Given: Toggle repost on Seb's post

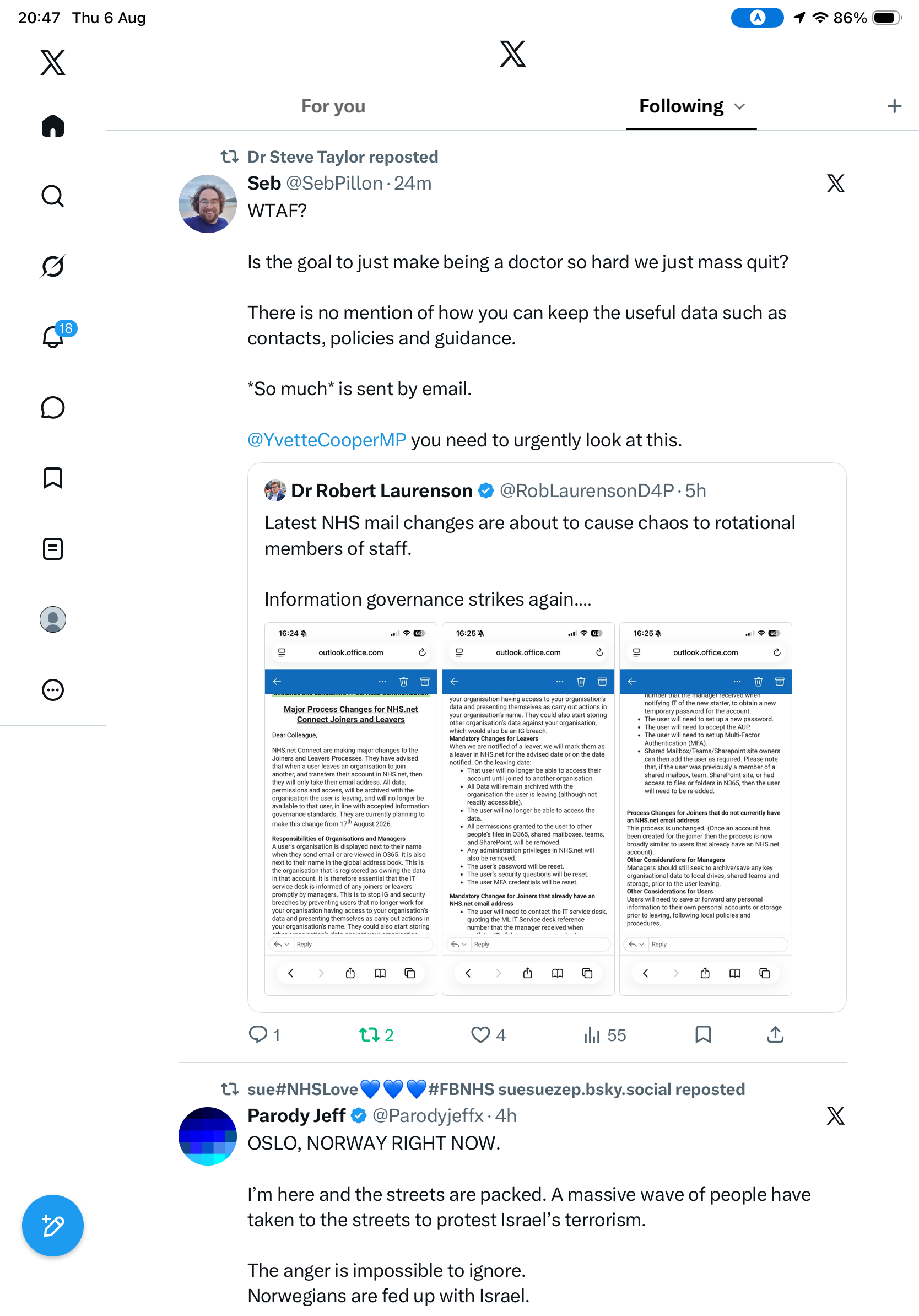Looking at the screenshot, I should (376, 1034).
